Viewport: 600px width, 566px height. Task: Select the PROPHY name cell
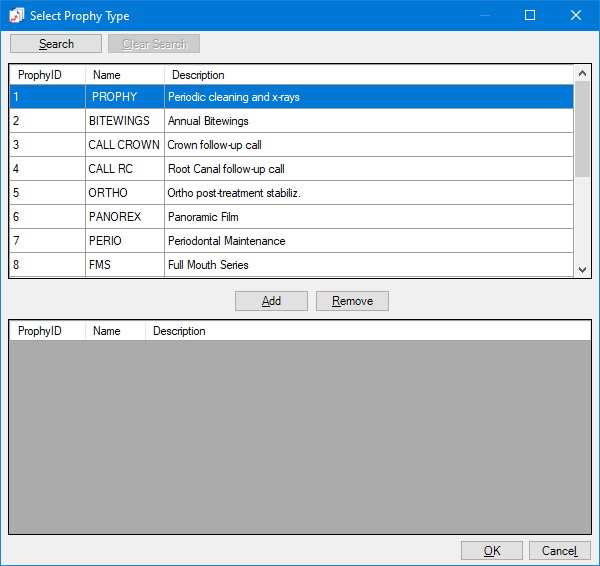(125, 96)
